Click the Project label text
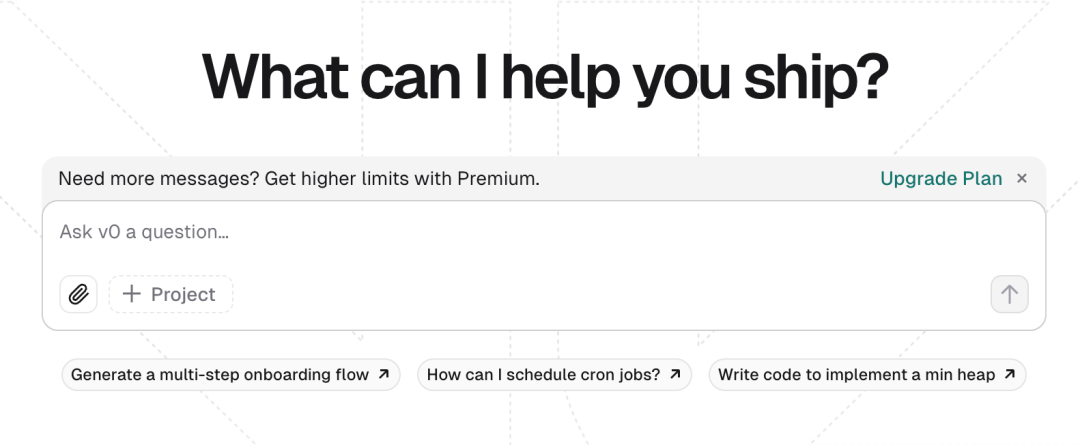 (x=183, y=294)
